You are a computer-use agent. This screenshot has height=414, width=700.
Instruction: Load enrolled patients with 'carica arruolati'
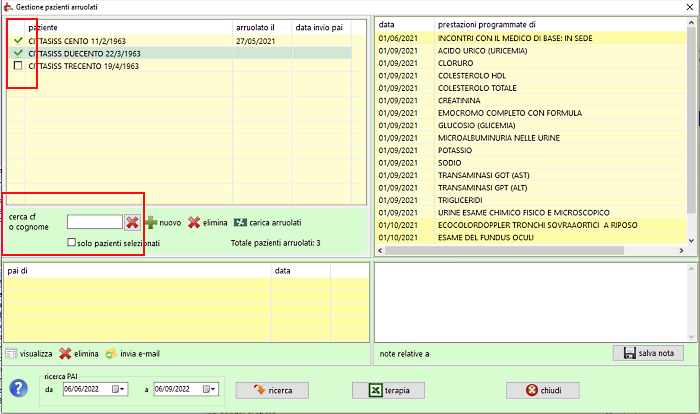240,223
